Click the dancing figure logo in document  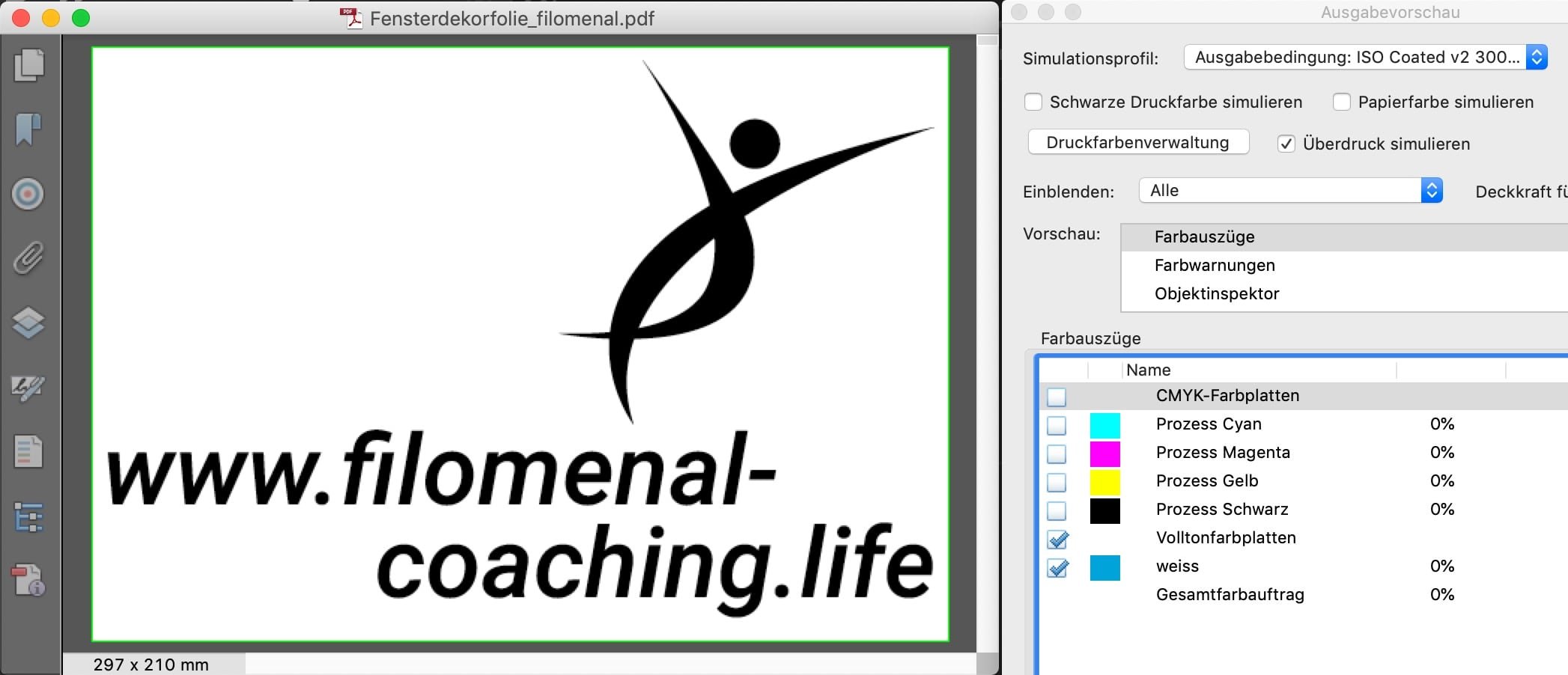pos(747,243)
